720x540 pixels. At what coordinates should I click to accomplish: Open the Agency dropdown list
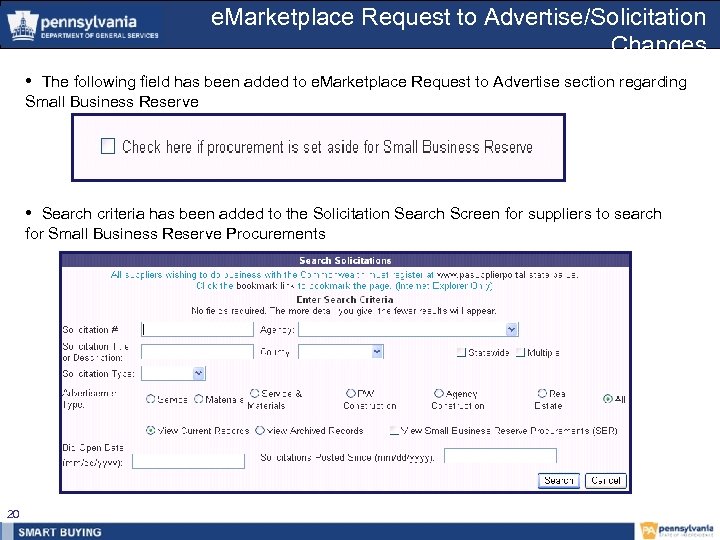click(x=512, y=329)
